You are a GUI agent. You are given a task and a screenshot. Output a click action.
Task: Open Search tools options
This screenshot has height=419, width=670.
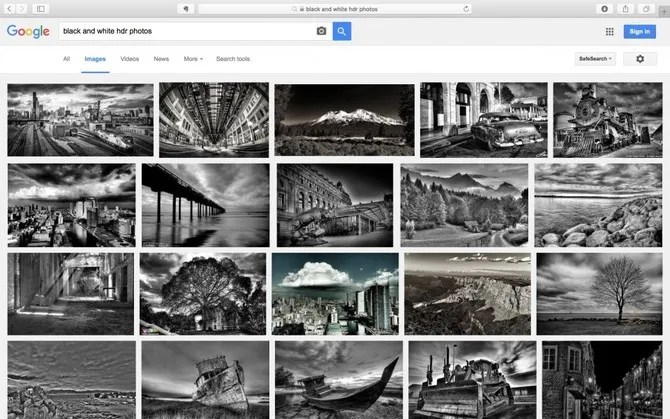pos(233,59)
